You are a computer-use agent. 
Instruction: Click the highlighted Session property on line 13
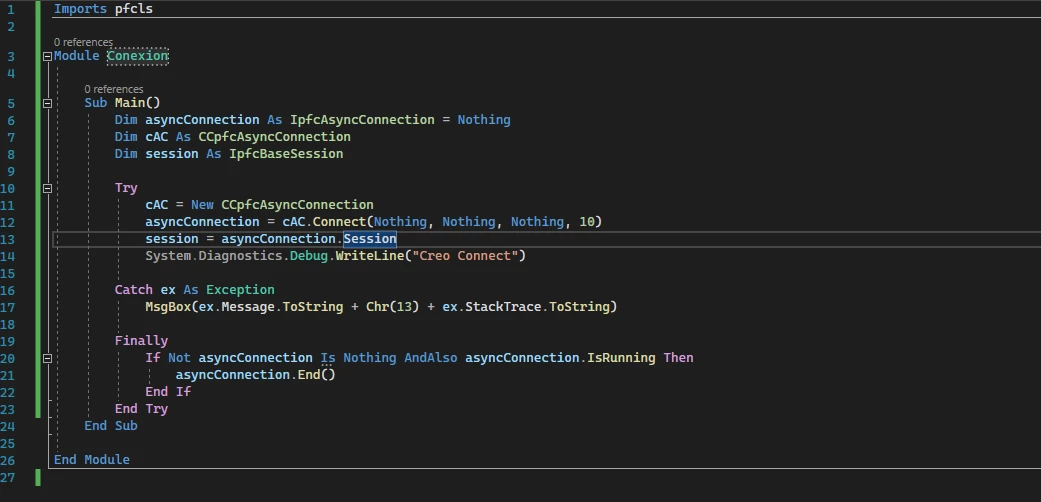coord(370,239)
